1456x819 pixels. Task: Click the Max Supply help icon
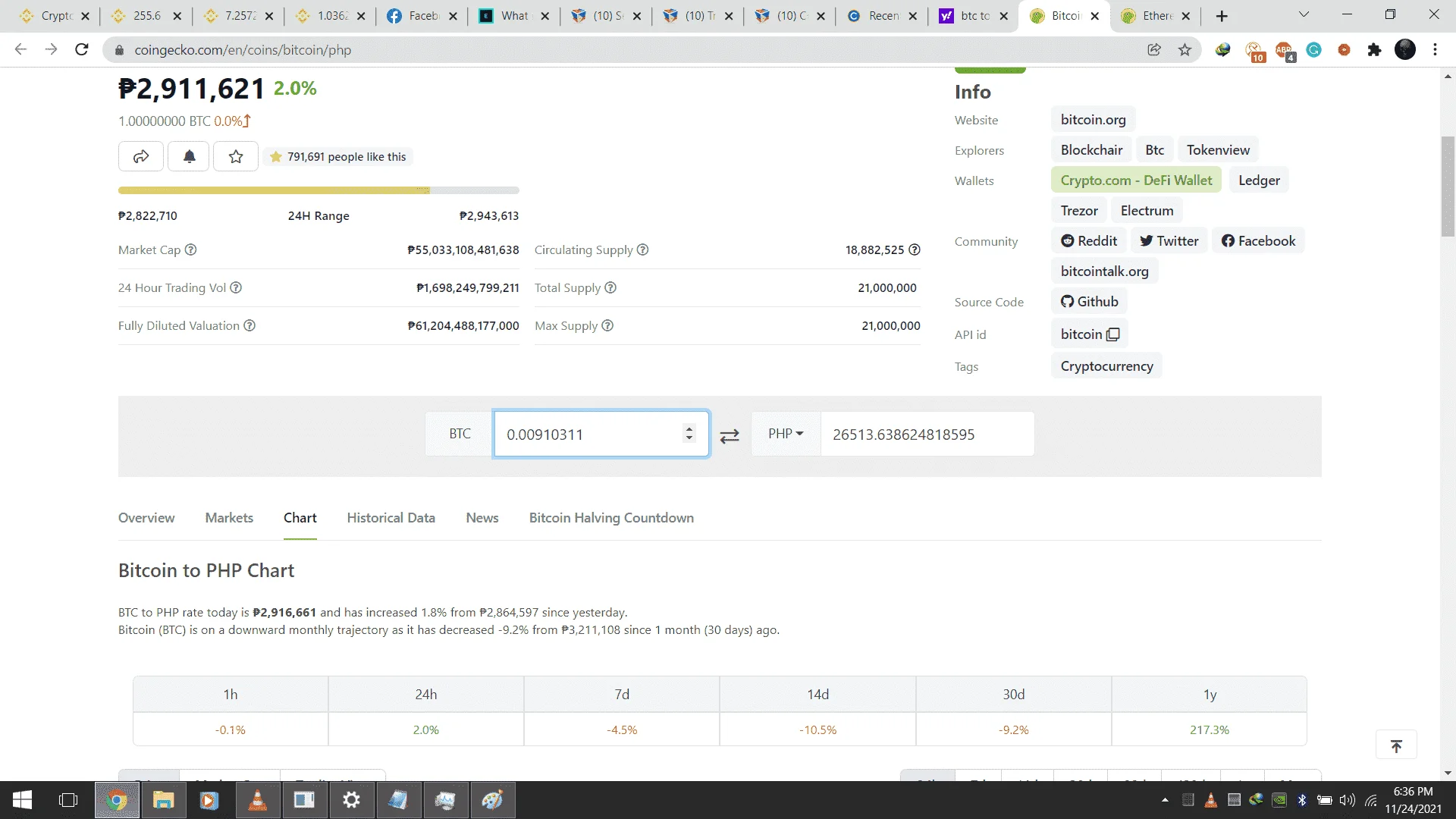607,325
